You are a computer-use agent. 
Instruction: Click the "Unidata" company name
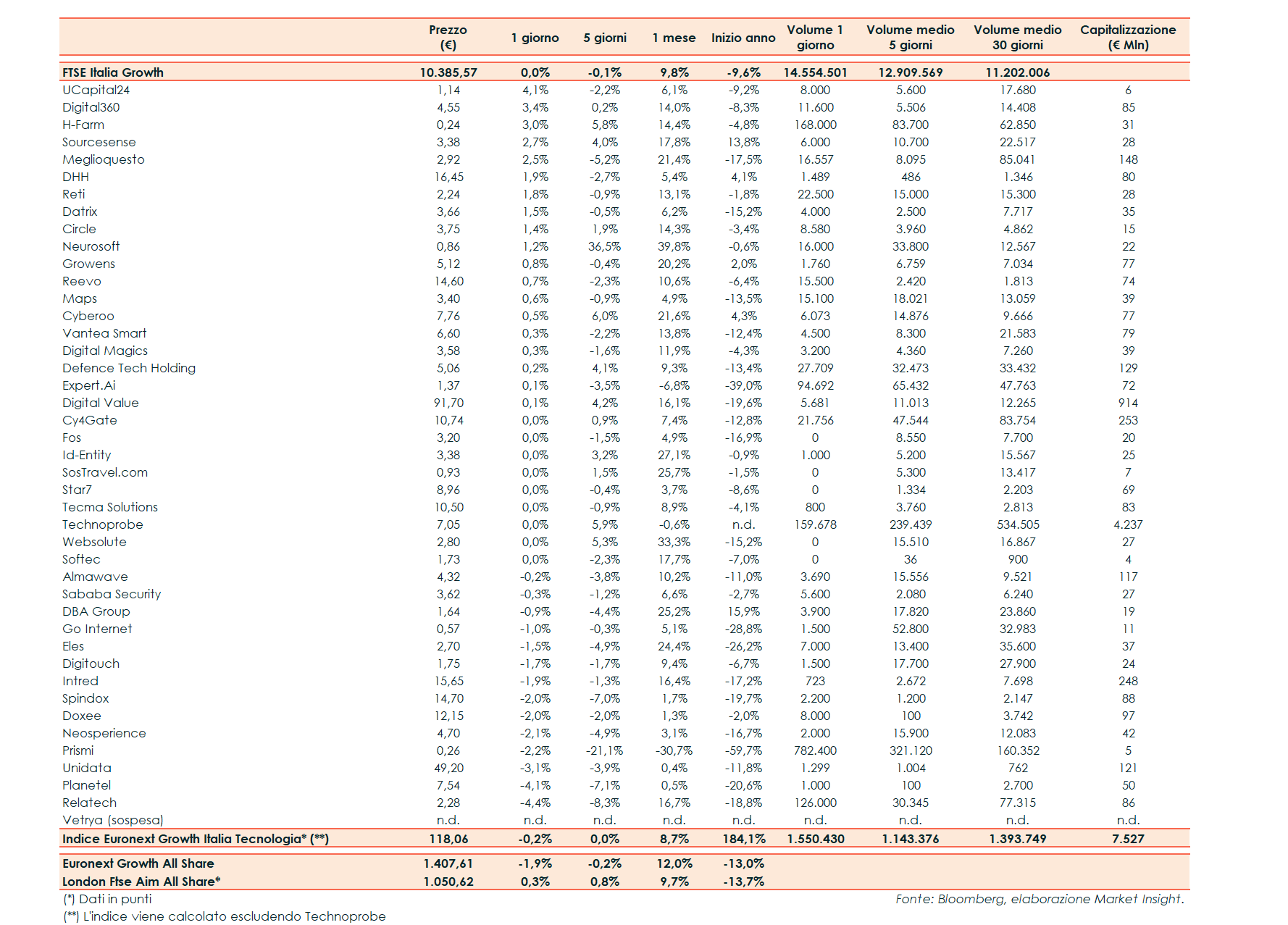tap(87, 768)
